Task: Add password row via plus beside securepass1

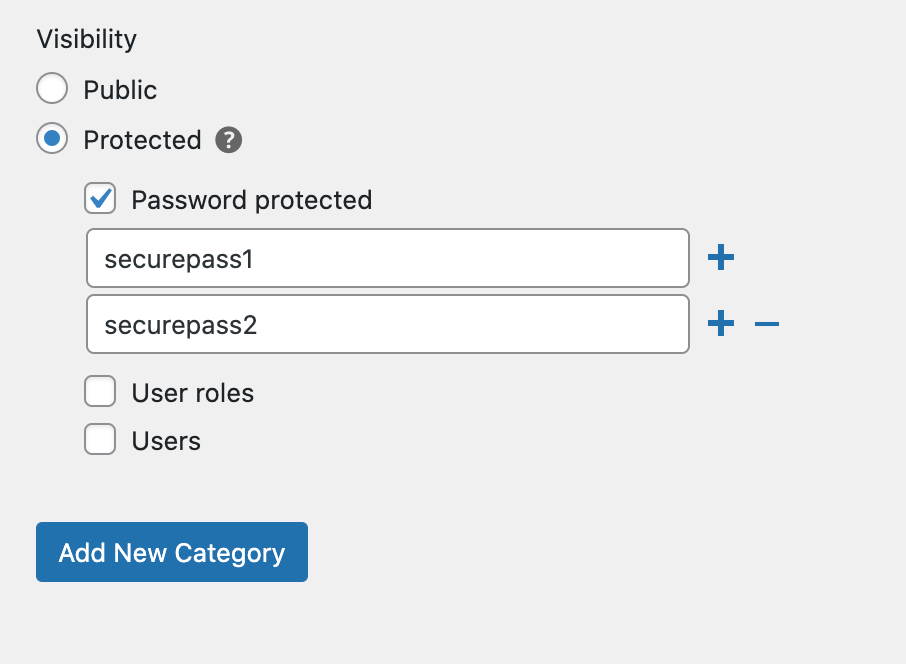Action: pos(721,257)
